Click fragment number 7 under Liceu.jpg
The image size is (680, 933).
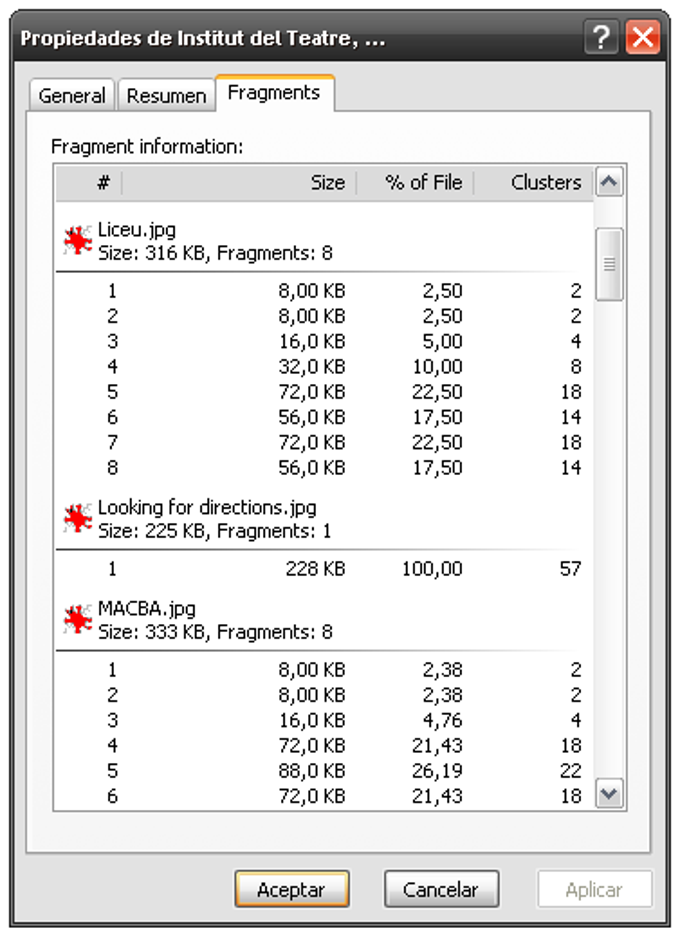click(112, 443)
